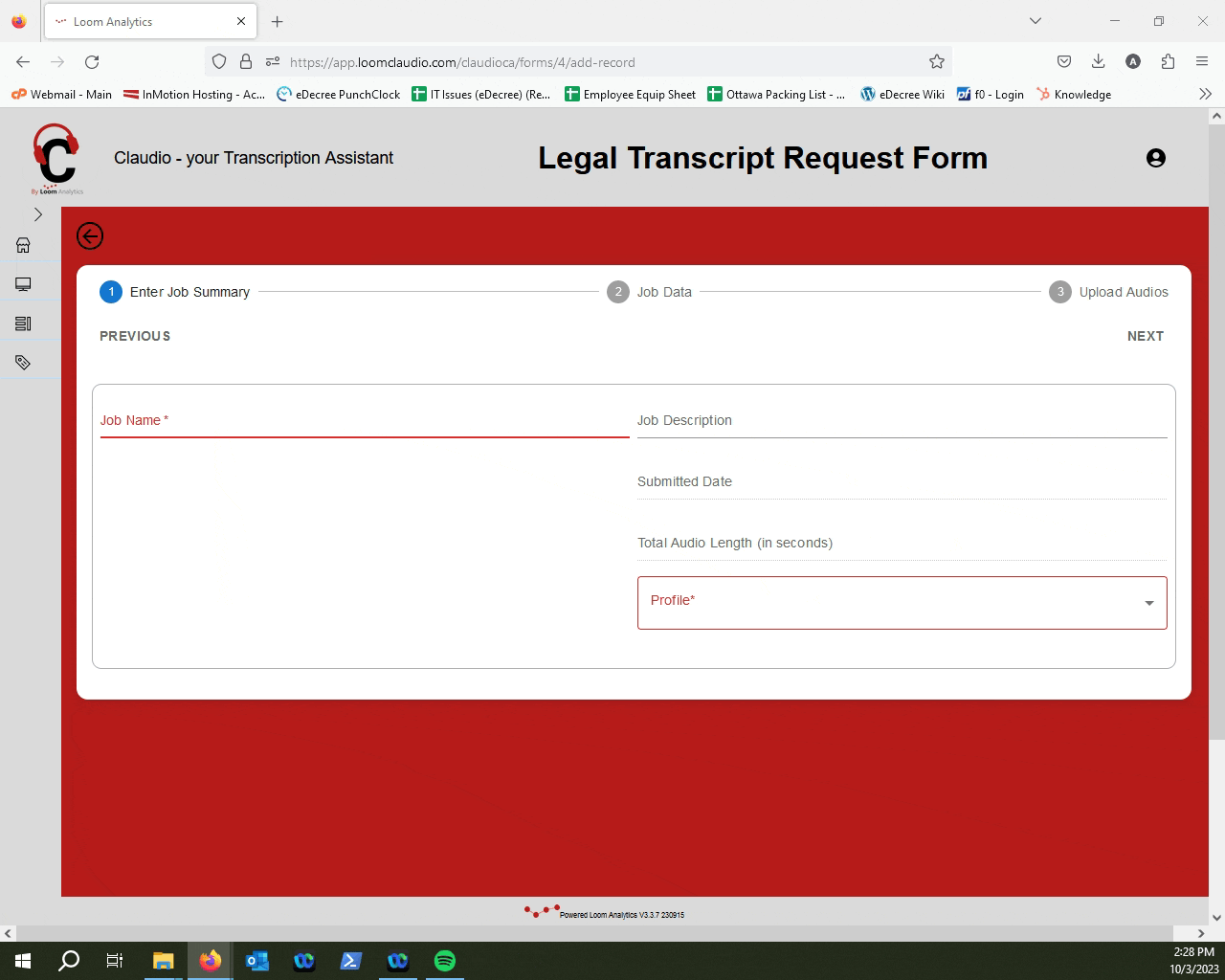The image size is (1225, 980).
Task: Expand the collapsed sidebar with the chevron
Action: pyautogui.click(x=38, y=214)
